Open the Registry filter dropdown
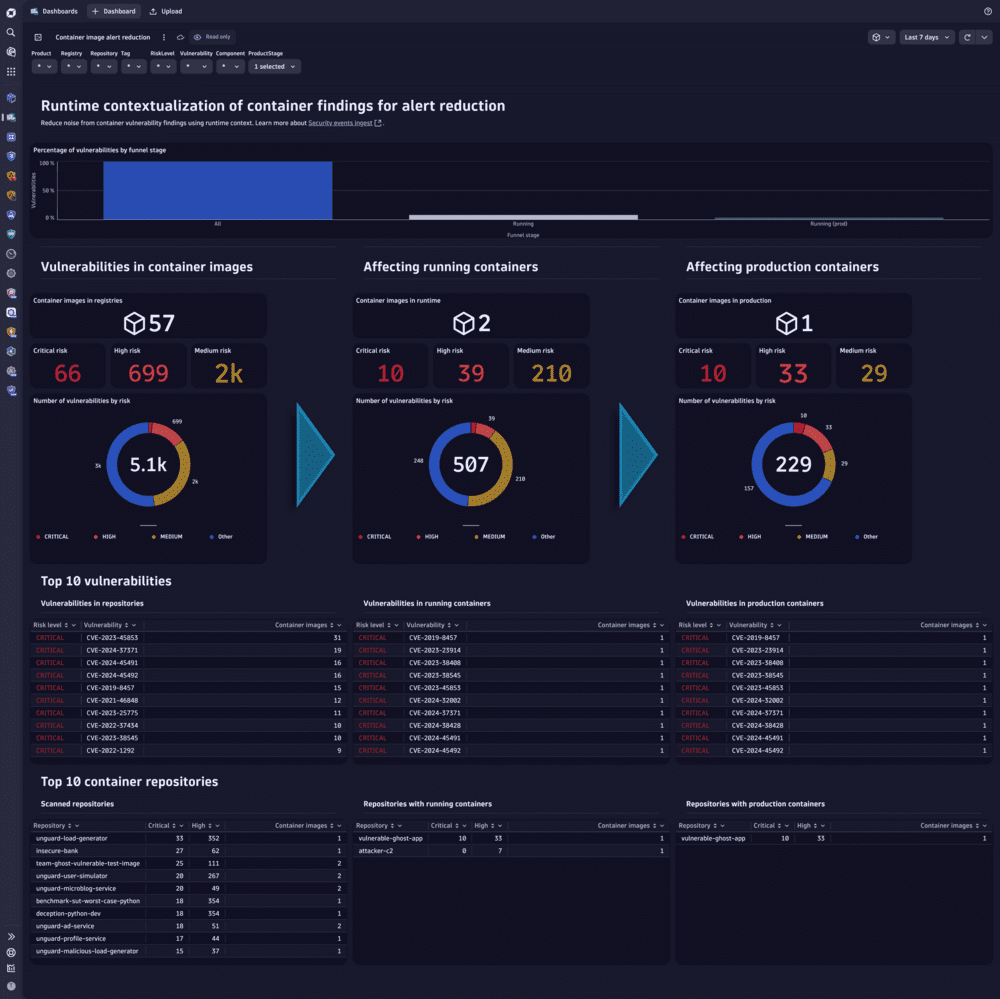 pos(73,66)
